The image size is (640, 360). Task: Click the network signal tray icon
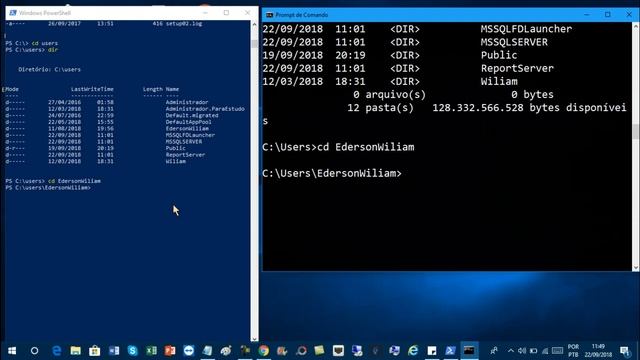[x=545, y=351]
